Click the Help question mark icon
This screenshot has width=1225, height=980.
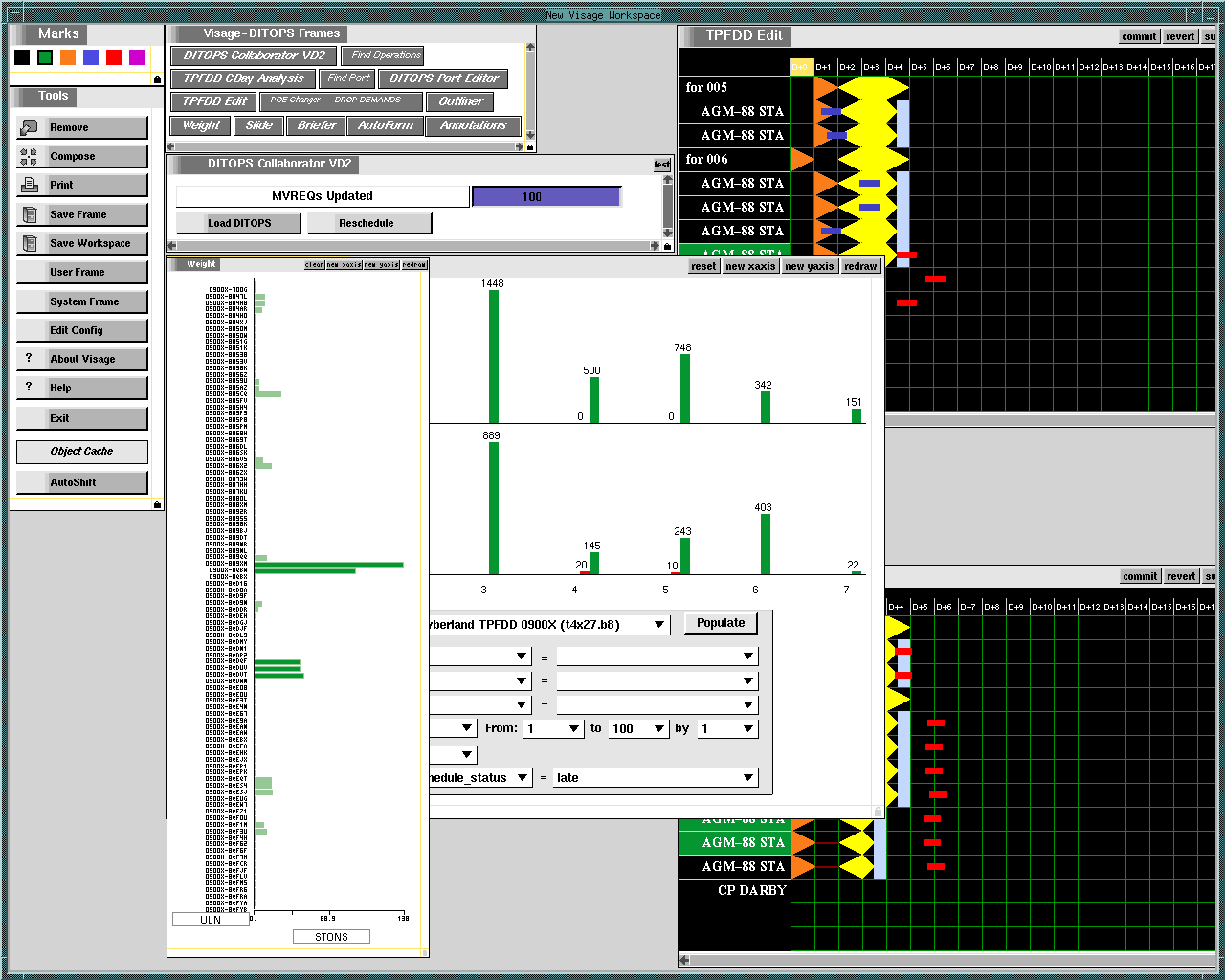coord(29,388)
